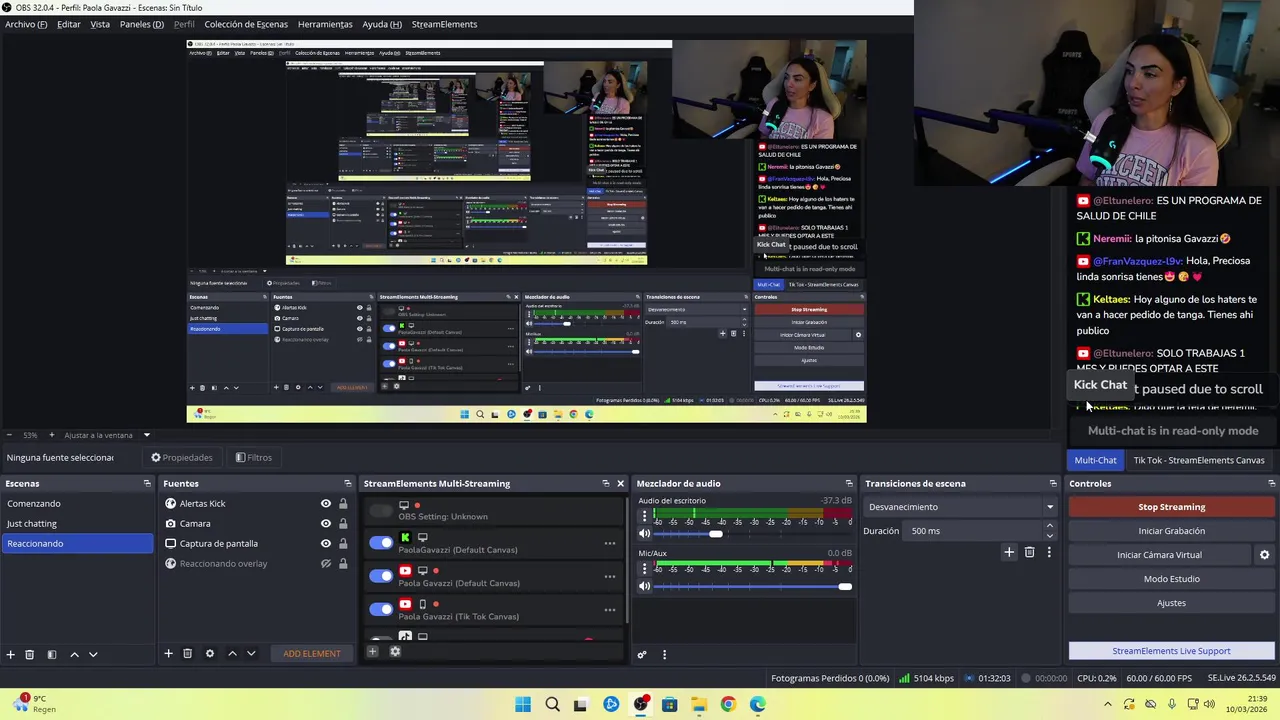Adjust Mic/Aux volume slider
The width and height of the screenshot is (1280, 720).
tap(845, 586)
